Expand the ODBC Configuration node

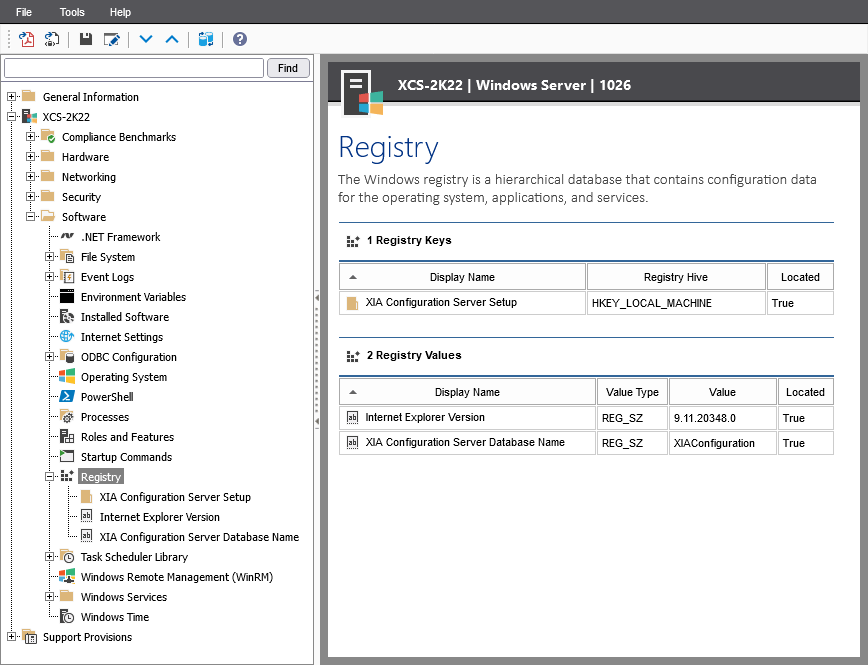click(x=49, y=357)
